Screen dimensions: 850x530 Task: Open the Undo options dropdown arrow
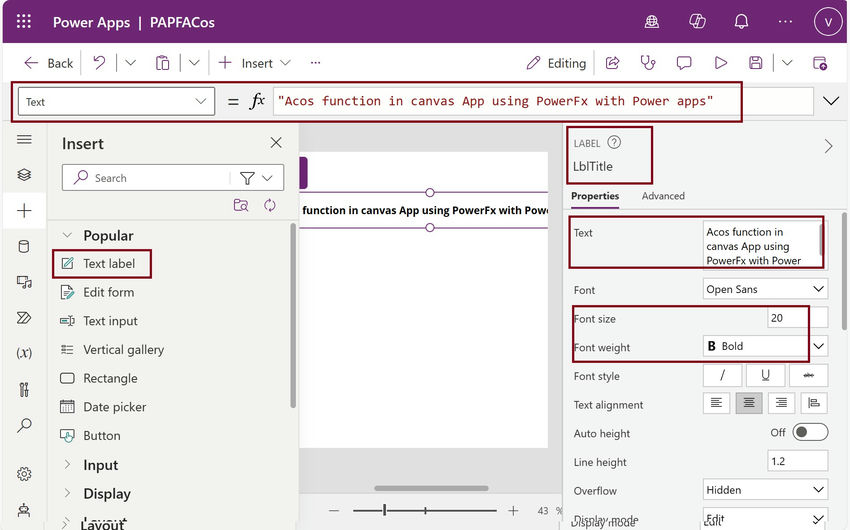point(130,63)
